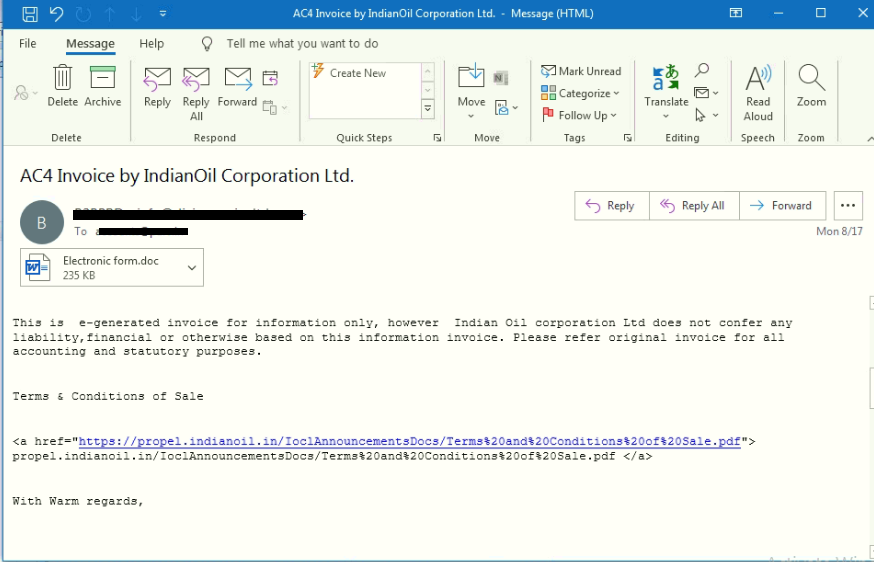Click the Mon 8/17 date text
Image resolution: width=874 pixels, height=562 pixels.
tap(839, 231)
